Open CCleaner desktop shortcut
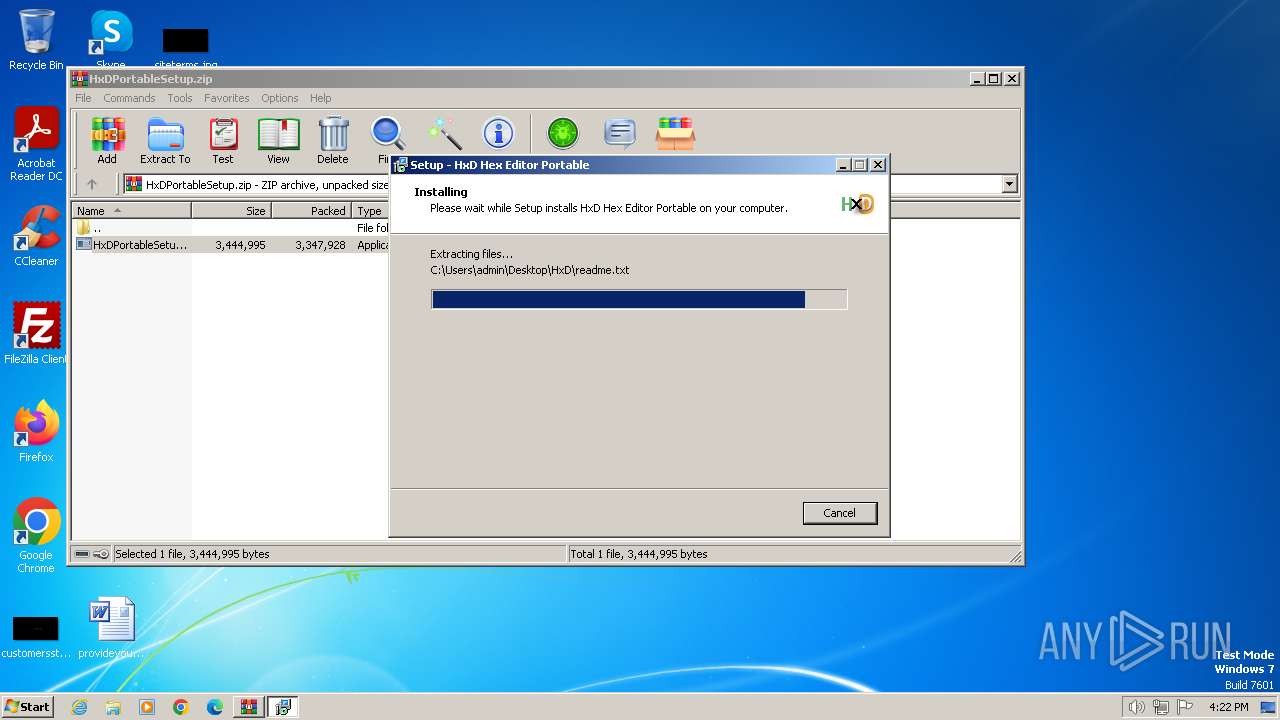Image resolution: width=1280 pixels, height=720 pixels. pyautogui.click(x=36, y=236)
